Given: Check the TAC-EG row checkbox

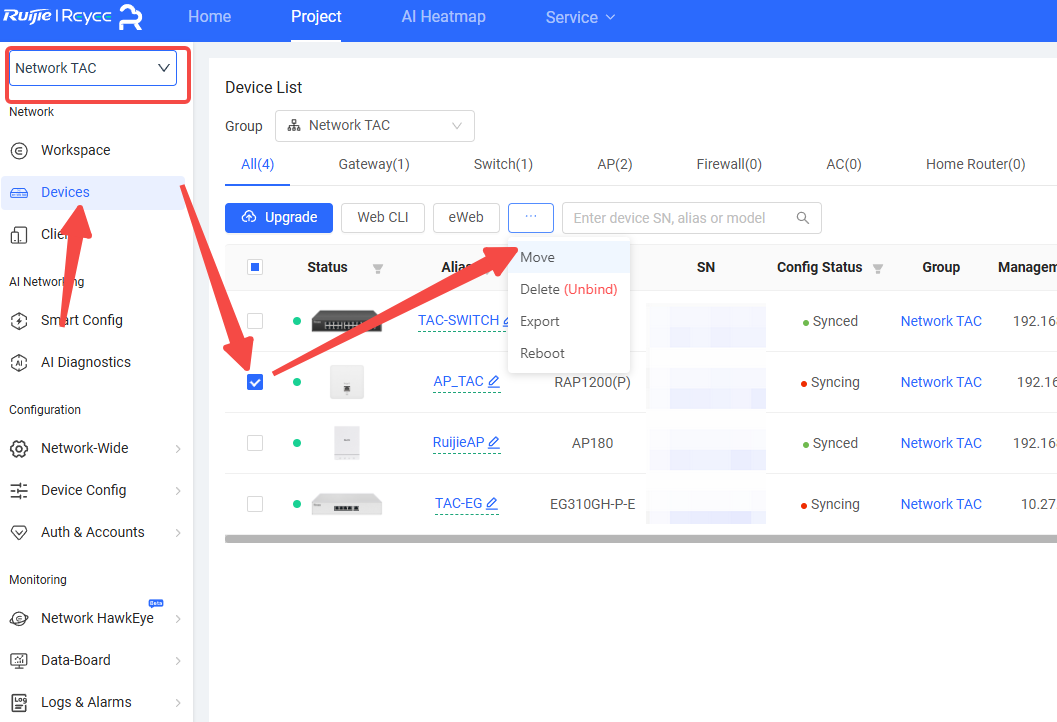Looking at the screenshot, I should 255,504.
